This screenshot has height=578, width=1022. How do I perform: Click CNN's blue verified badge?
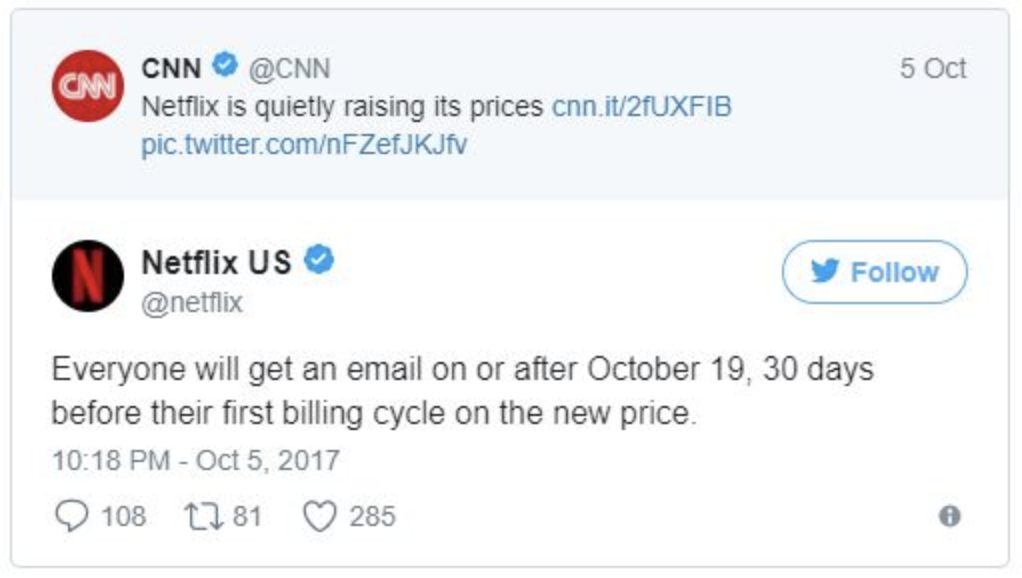[226, 67]
